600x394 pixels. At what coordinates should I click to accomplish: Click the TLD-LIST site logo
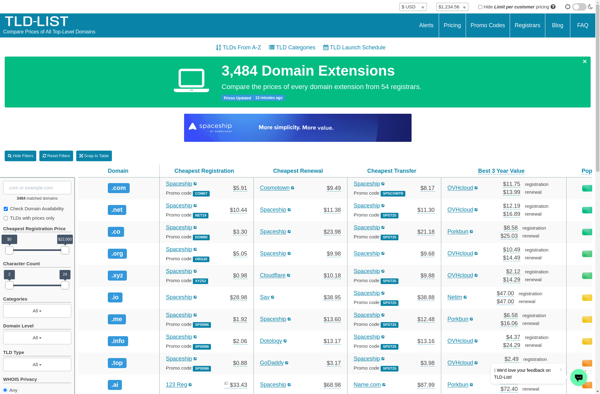pyautogui.click(x=36, y=21)
